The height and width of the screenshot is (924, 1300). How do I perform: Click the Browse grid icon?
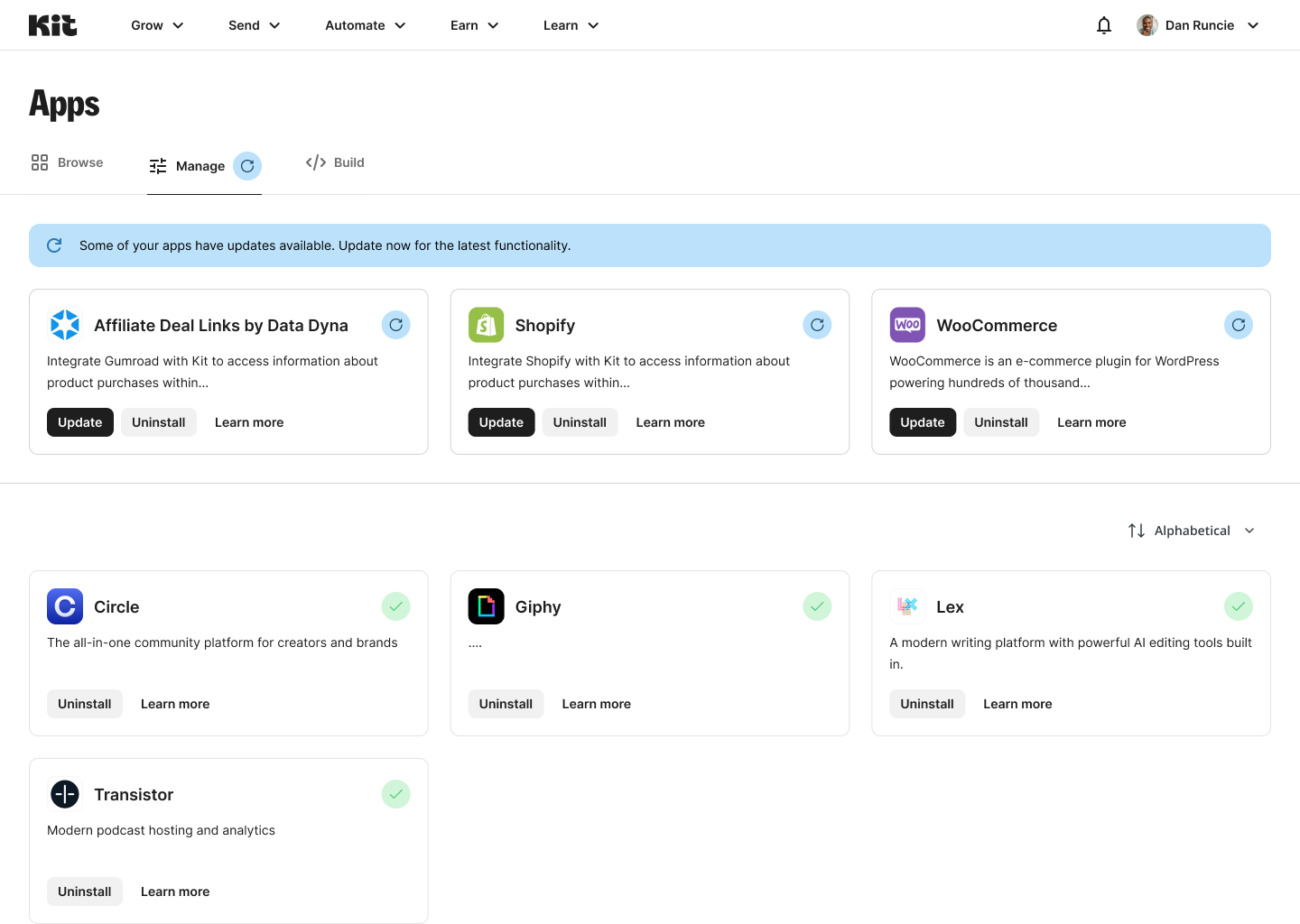coord(40,162)
